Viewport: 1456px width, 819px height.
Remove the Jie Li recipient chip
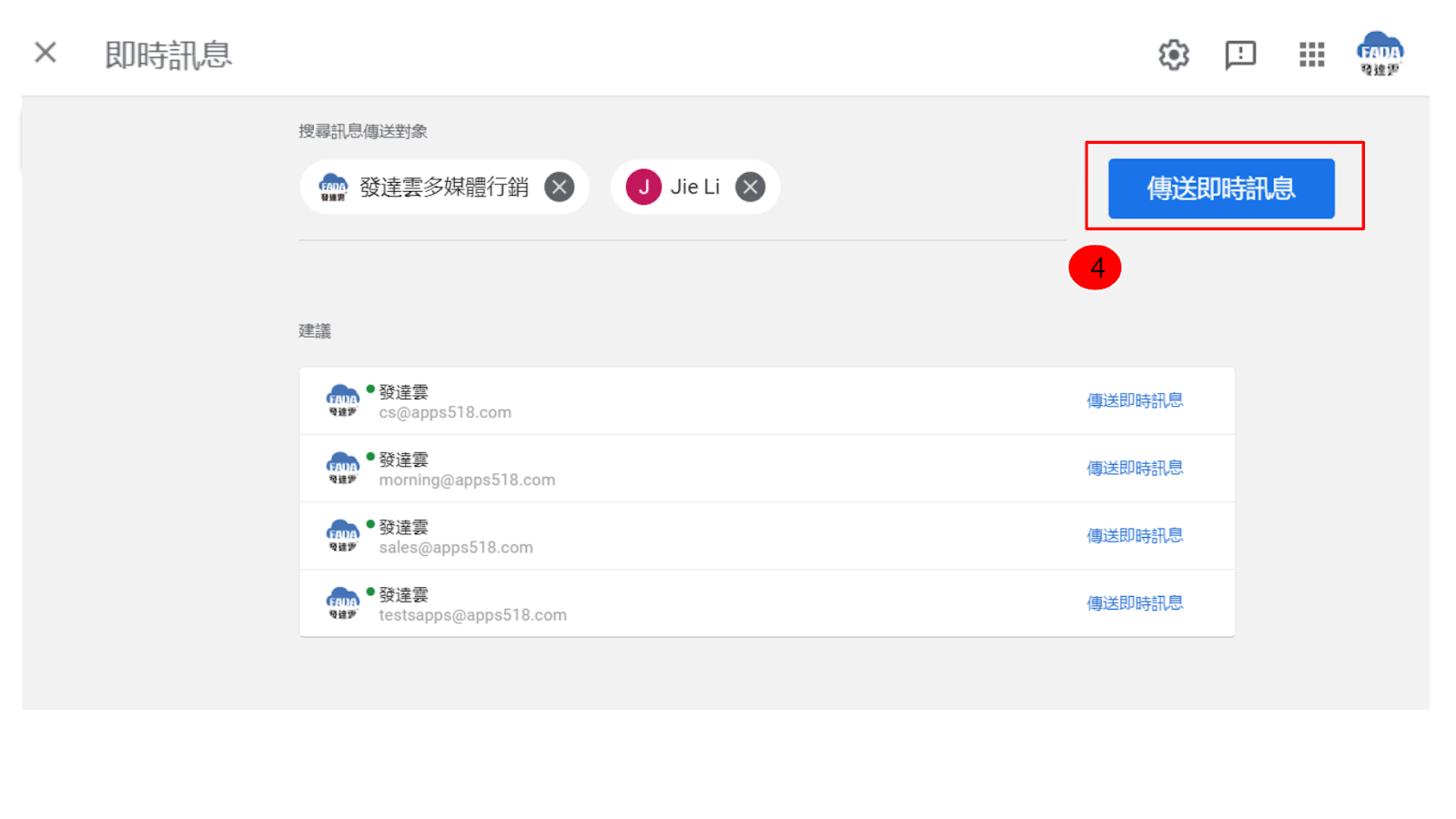(750, 187)
